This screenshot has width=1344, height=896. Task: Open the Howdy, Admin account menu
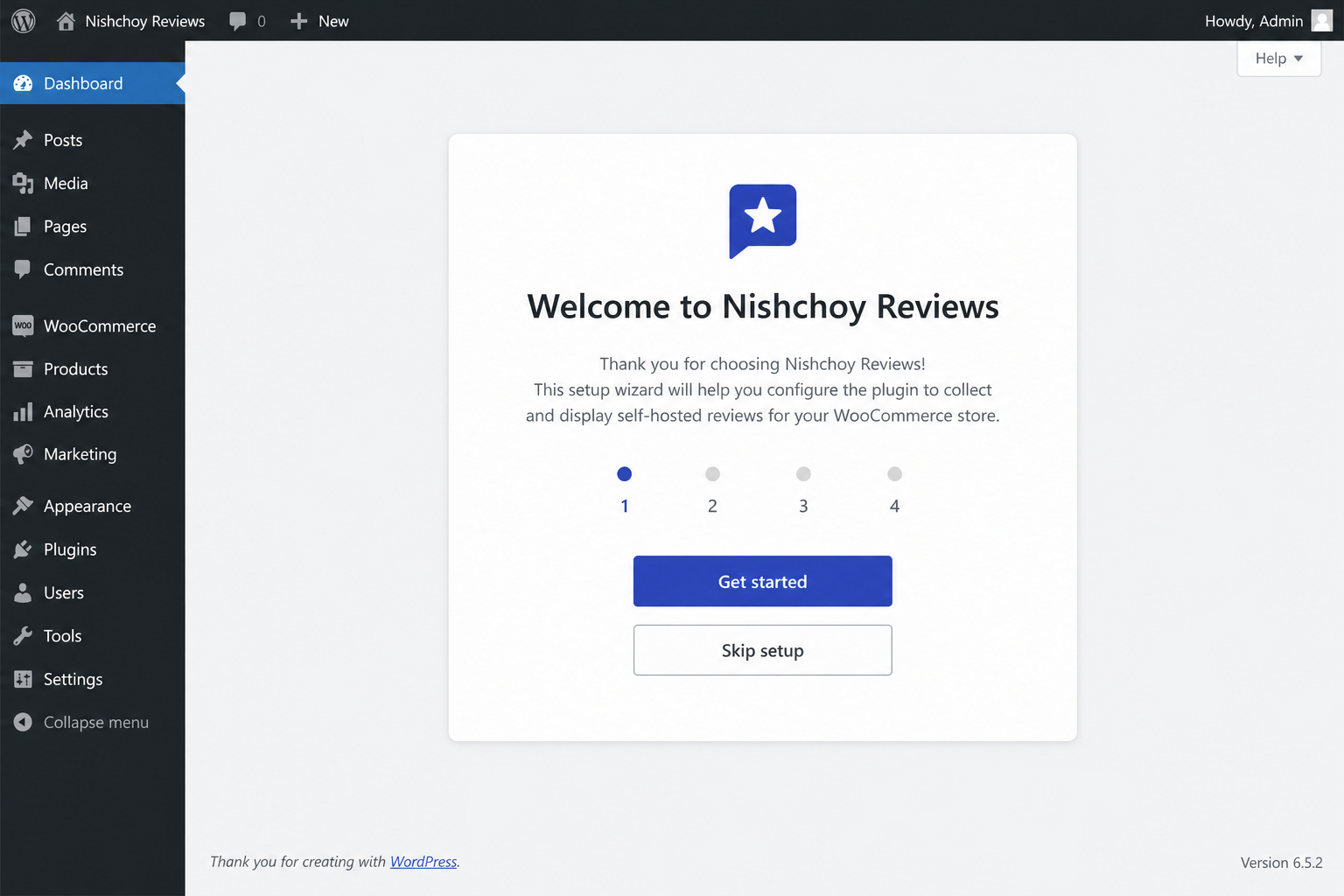pyautogui.click(x=1268, y=21)
